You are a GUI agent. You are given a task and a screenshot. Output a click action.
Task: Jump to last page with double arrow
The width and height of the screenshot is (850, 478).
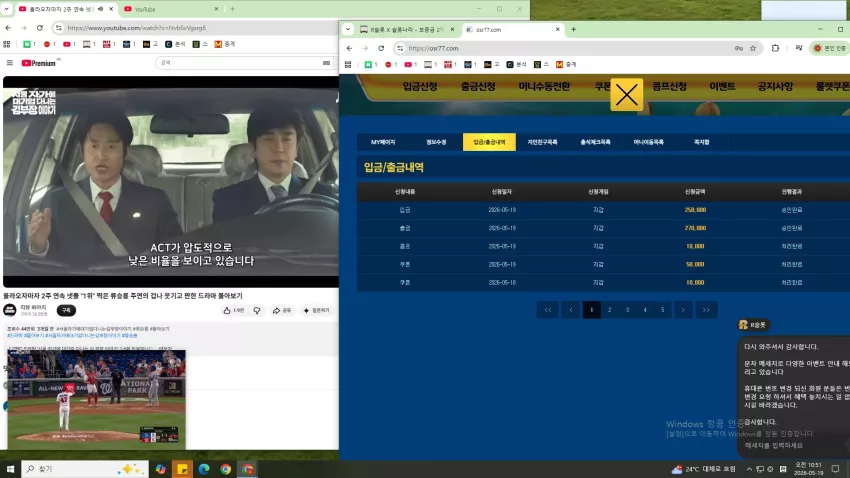point(706,310)
